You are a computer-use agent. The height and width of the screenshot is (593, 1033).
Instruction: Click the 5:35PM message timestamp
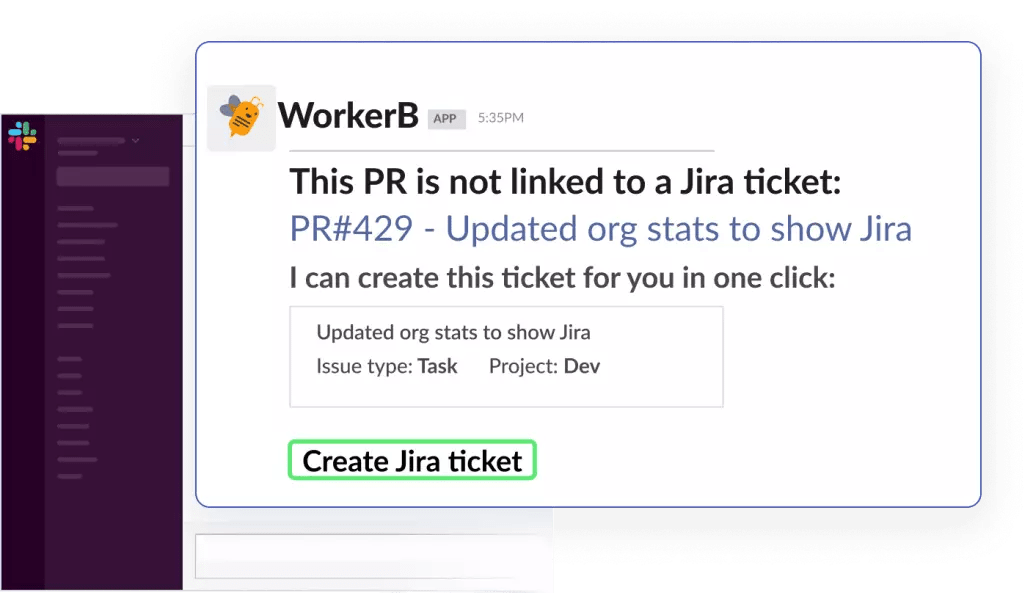point(501,118)
